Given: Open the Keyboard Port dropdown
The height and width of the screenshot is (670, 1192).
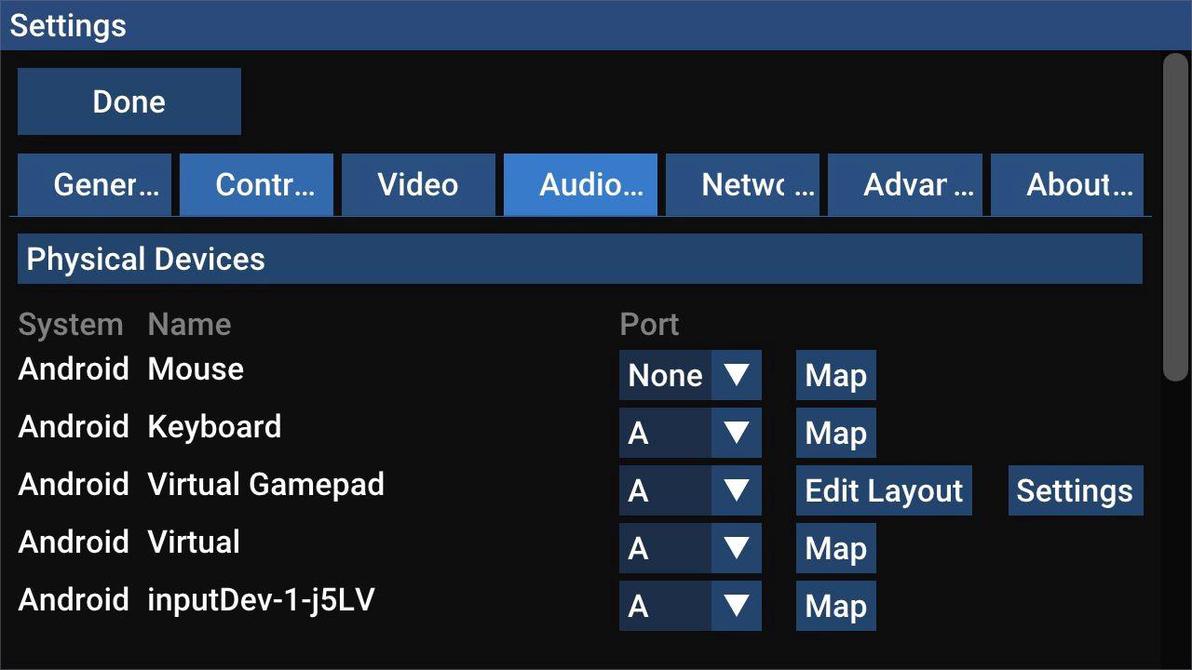Looking at the screenshot, I should click(689, 432).
